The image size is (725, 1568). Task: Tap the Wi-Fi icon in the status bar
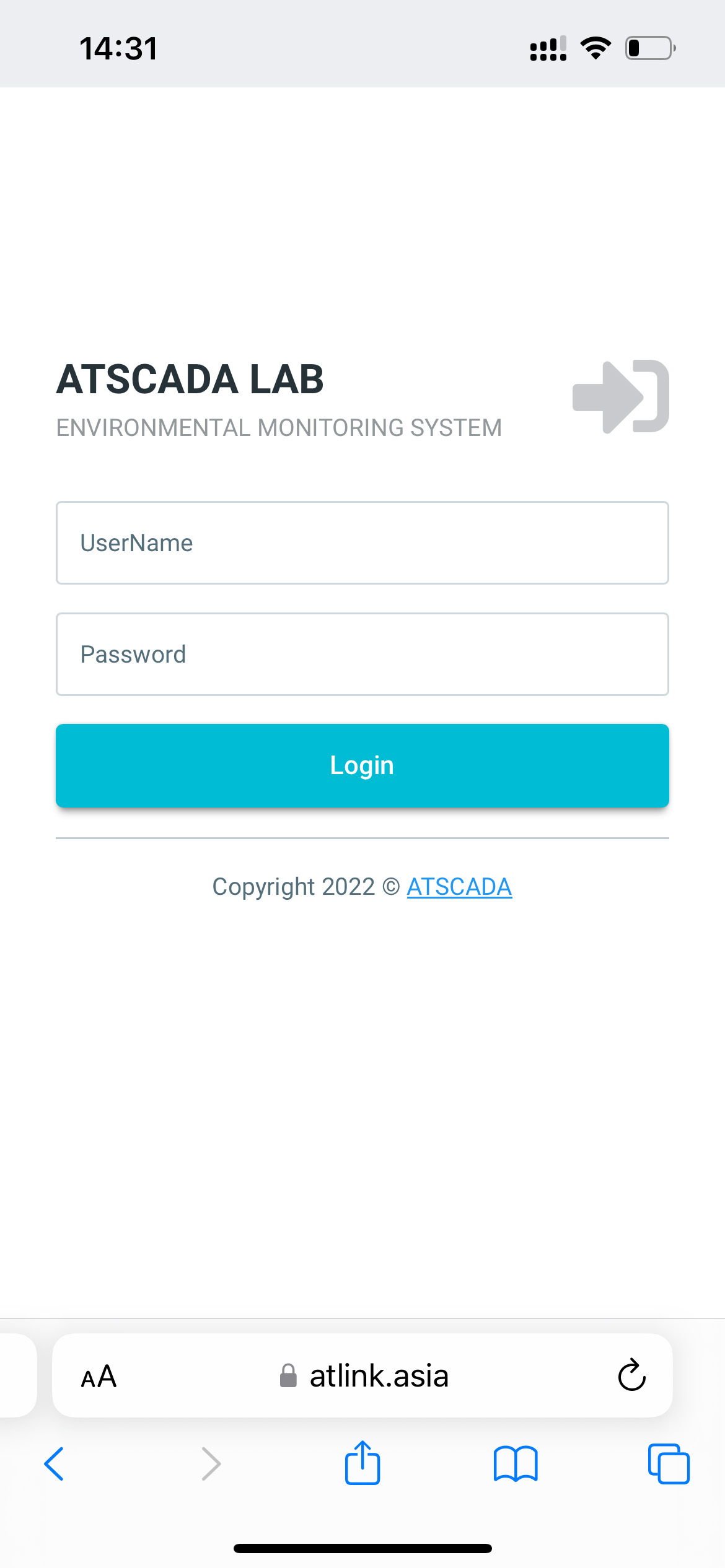pos(595,48)
